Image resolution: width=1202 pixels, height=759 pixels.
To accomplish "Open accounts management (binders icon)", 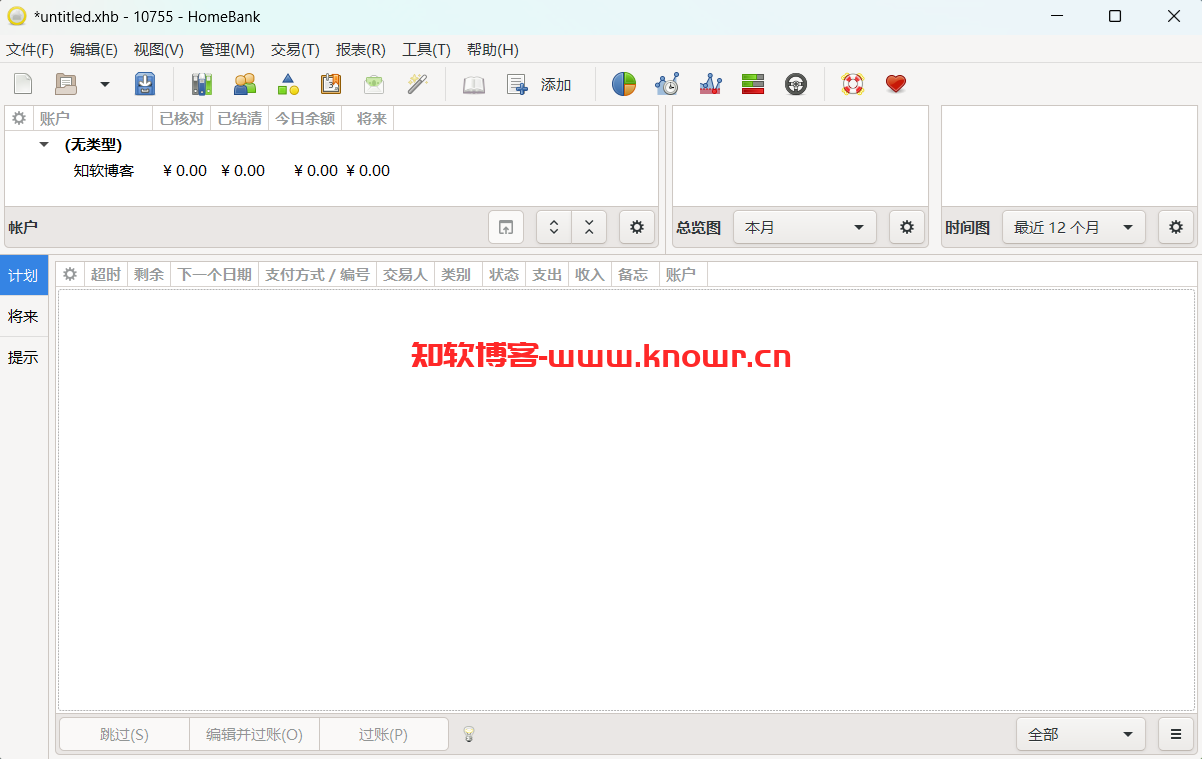I will tap(201, 85).
